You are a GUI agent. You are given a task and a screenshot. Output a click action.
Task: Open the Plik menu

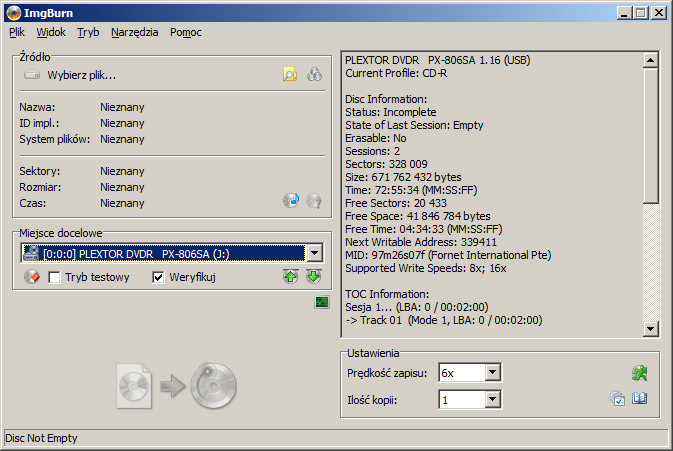point(17,32)
